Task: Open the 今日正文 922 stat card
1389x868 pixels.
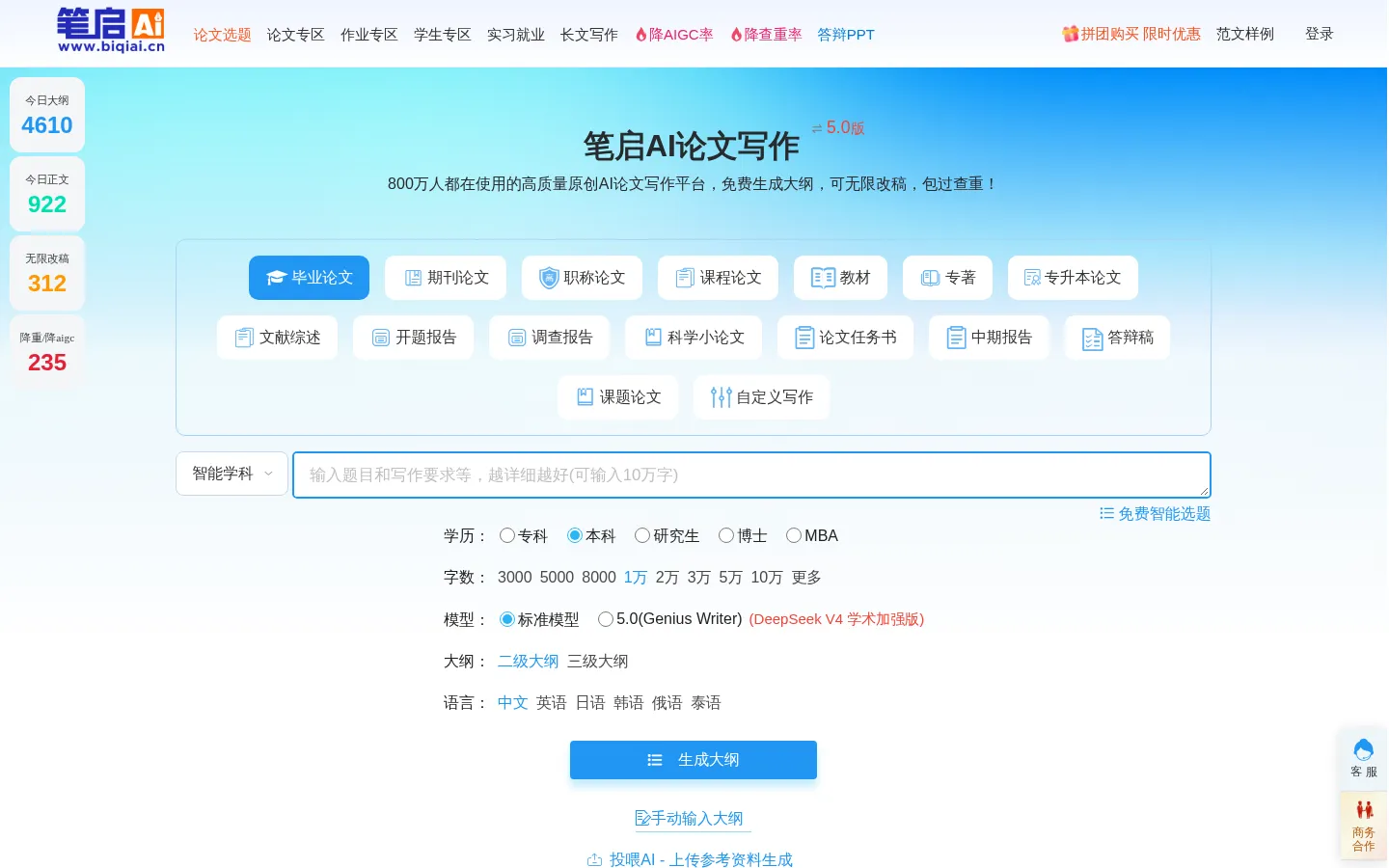Action: (x=47, y=194)
